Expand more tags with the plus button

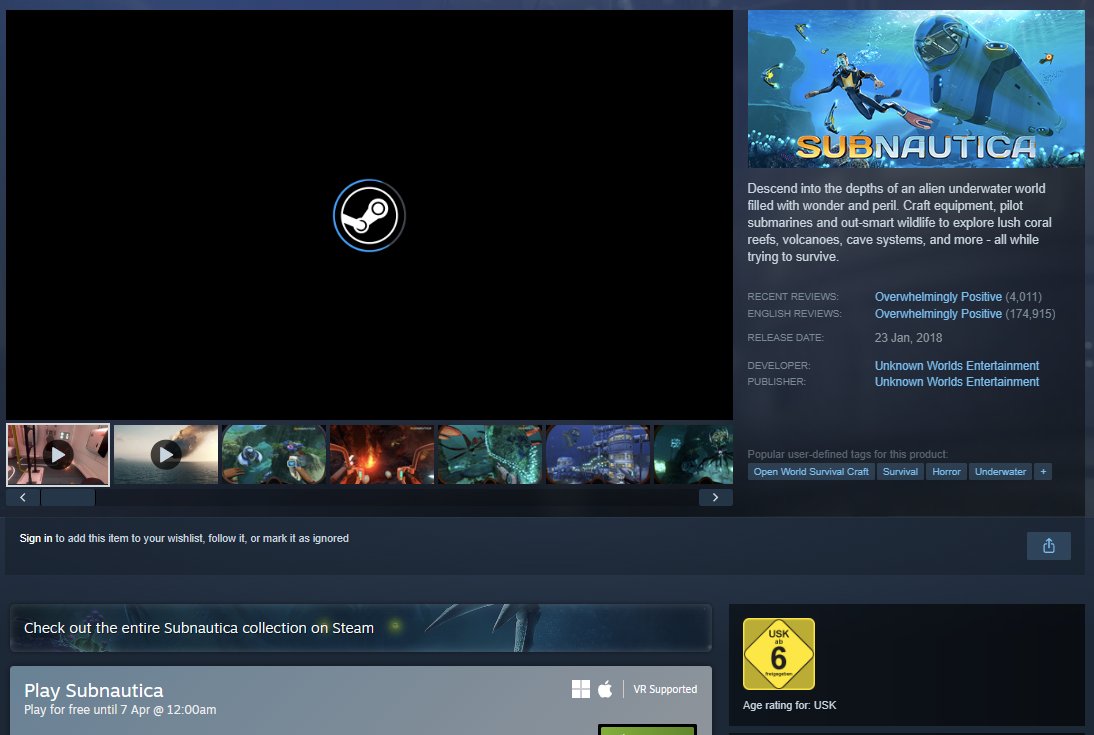(1043, 472)
